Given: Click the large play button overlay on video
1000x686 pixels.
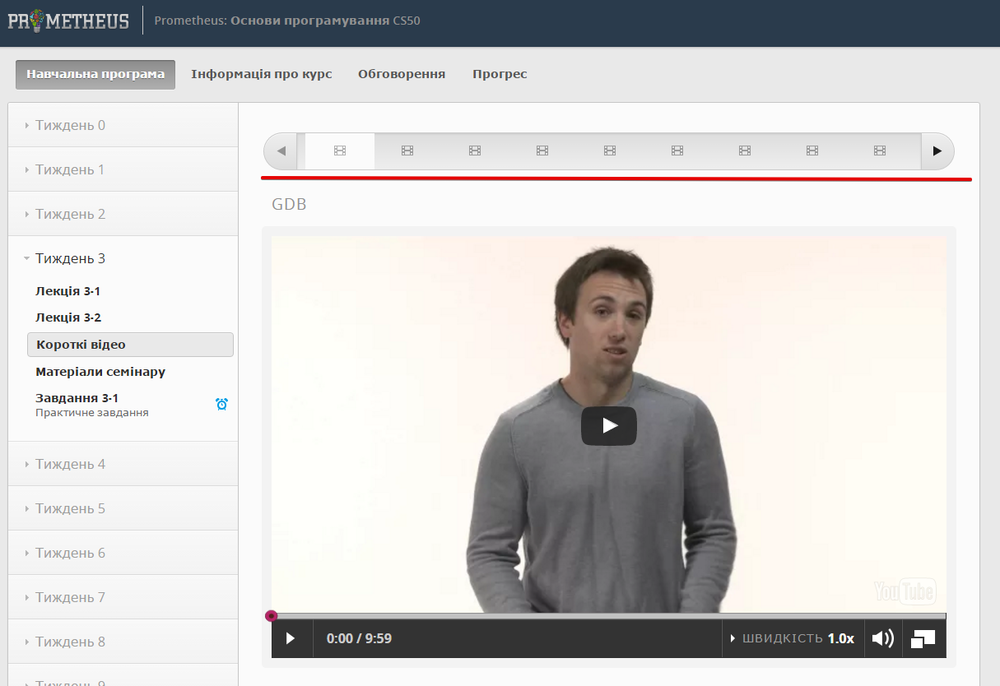Looking at the screenshot, I should click(608, 425).
